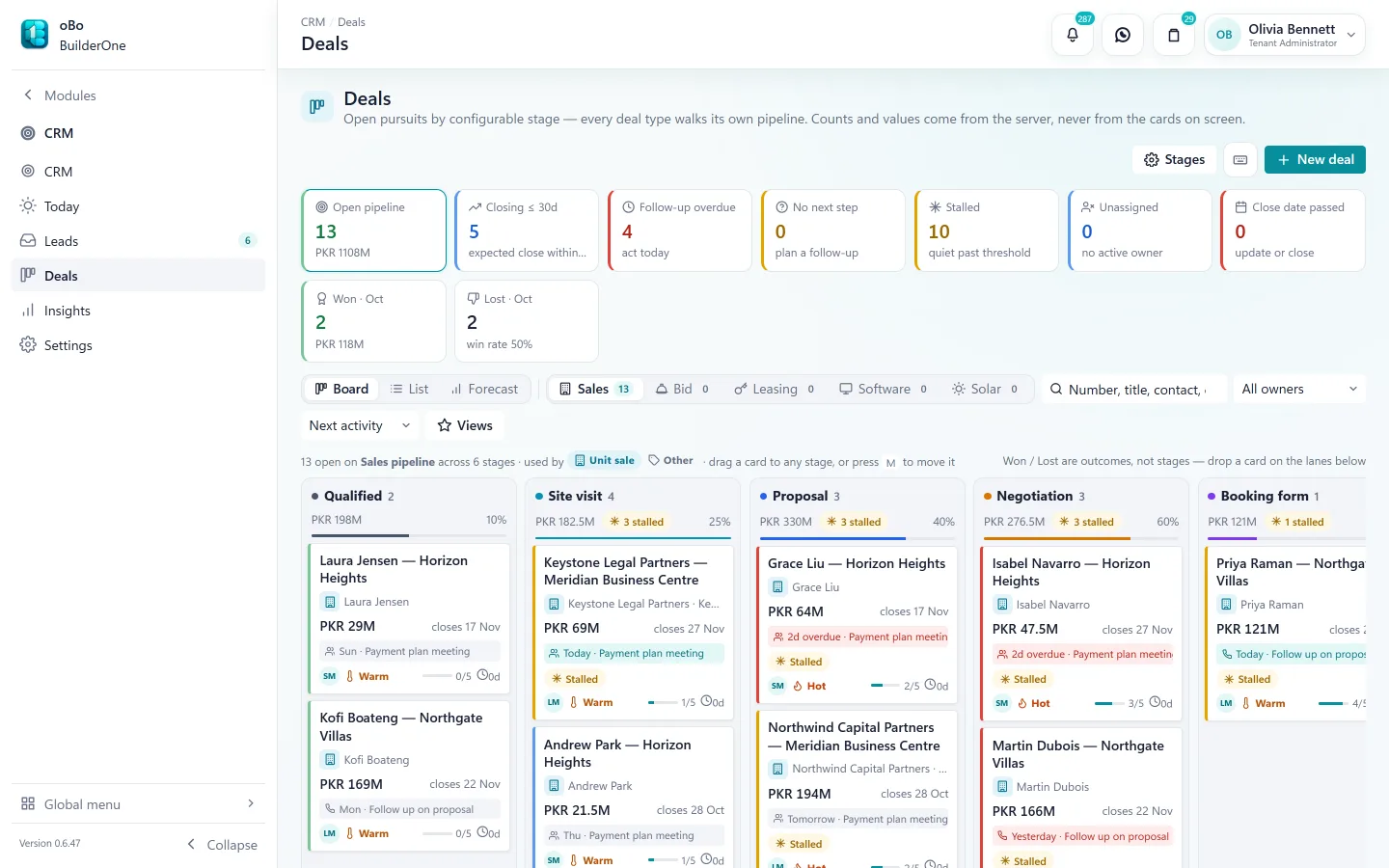Image resolution: width=1389 pixels, height=868 pixels.
Task: Click LM owner badge on Kofi Boateng card
Action: [329, 833]
